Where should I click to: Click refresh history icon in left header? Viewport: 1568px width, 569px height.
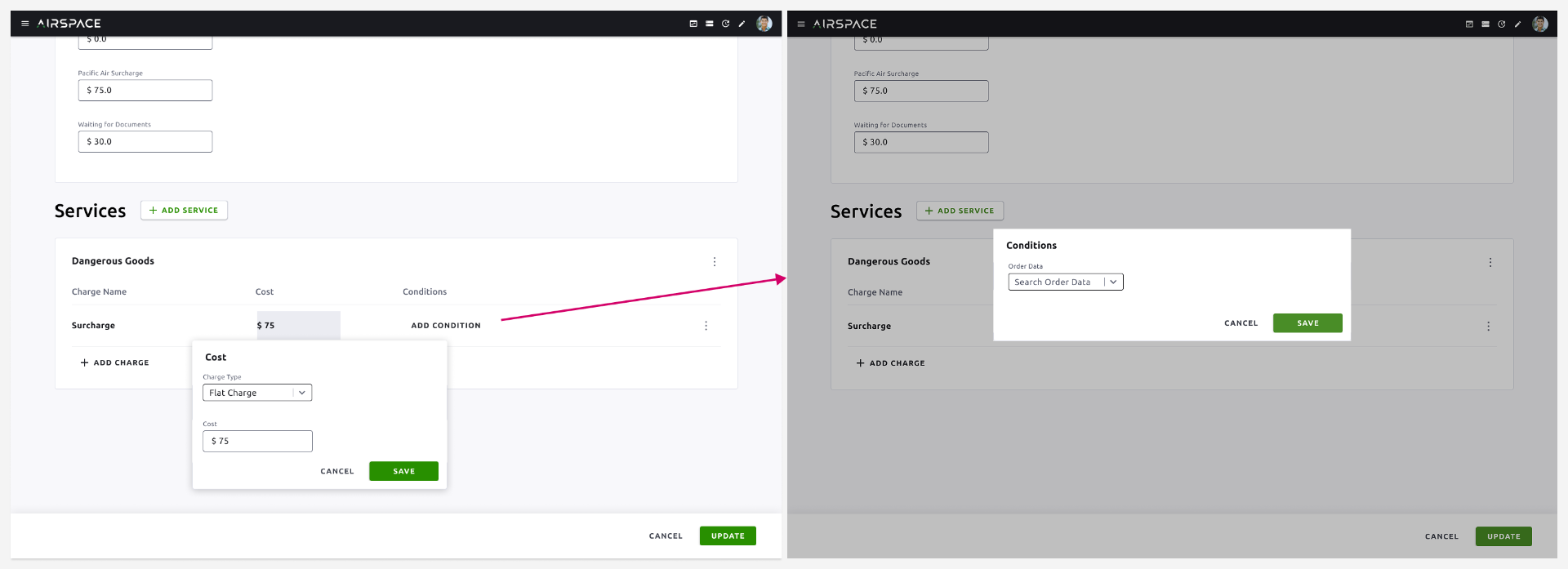pyautogui.click(x=725, y=24)
